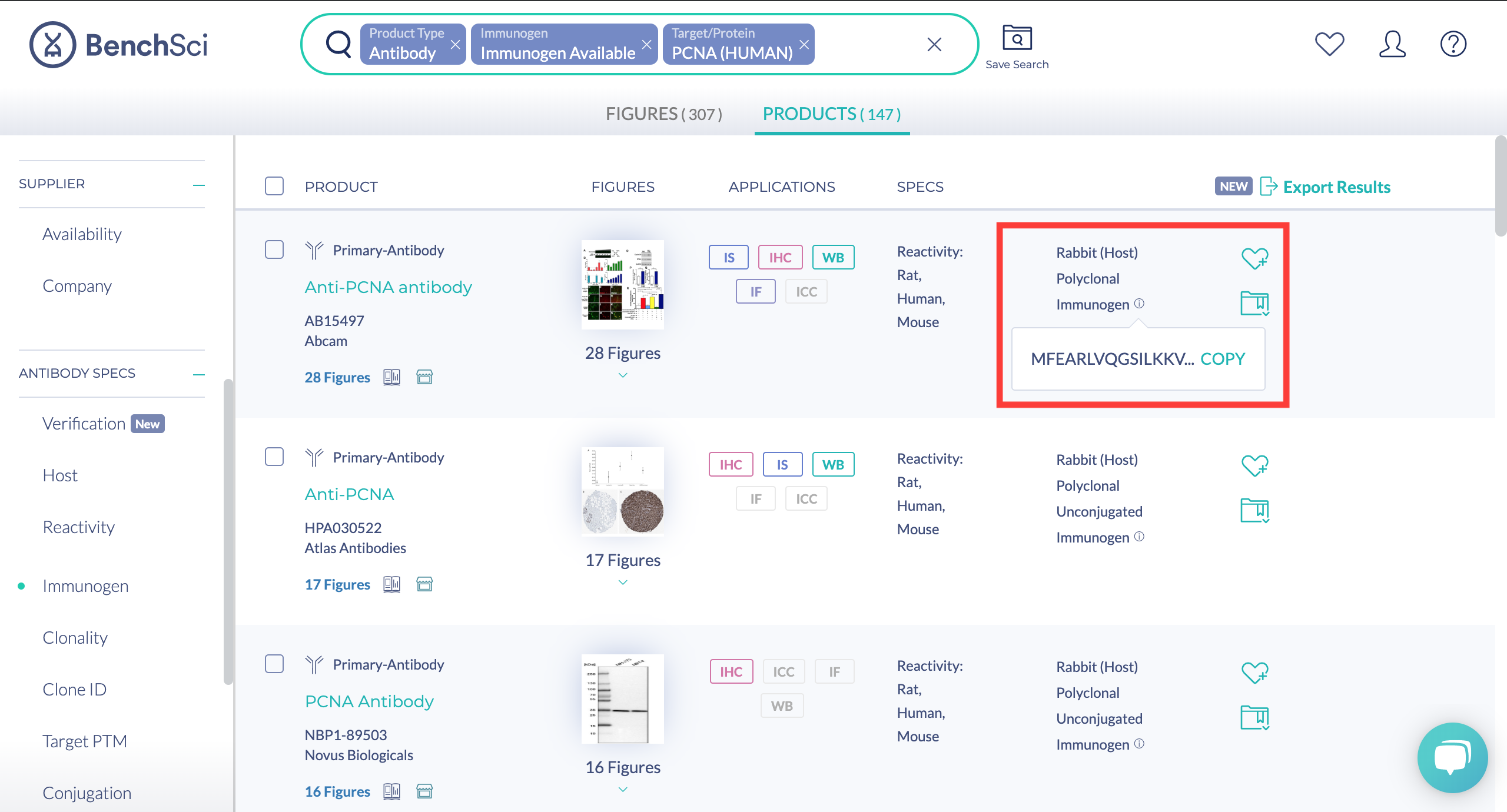The image size is (1507, 812).
Task: Open the user account profile icon
Action: tap(1392, 44)
